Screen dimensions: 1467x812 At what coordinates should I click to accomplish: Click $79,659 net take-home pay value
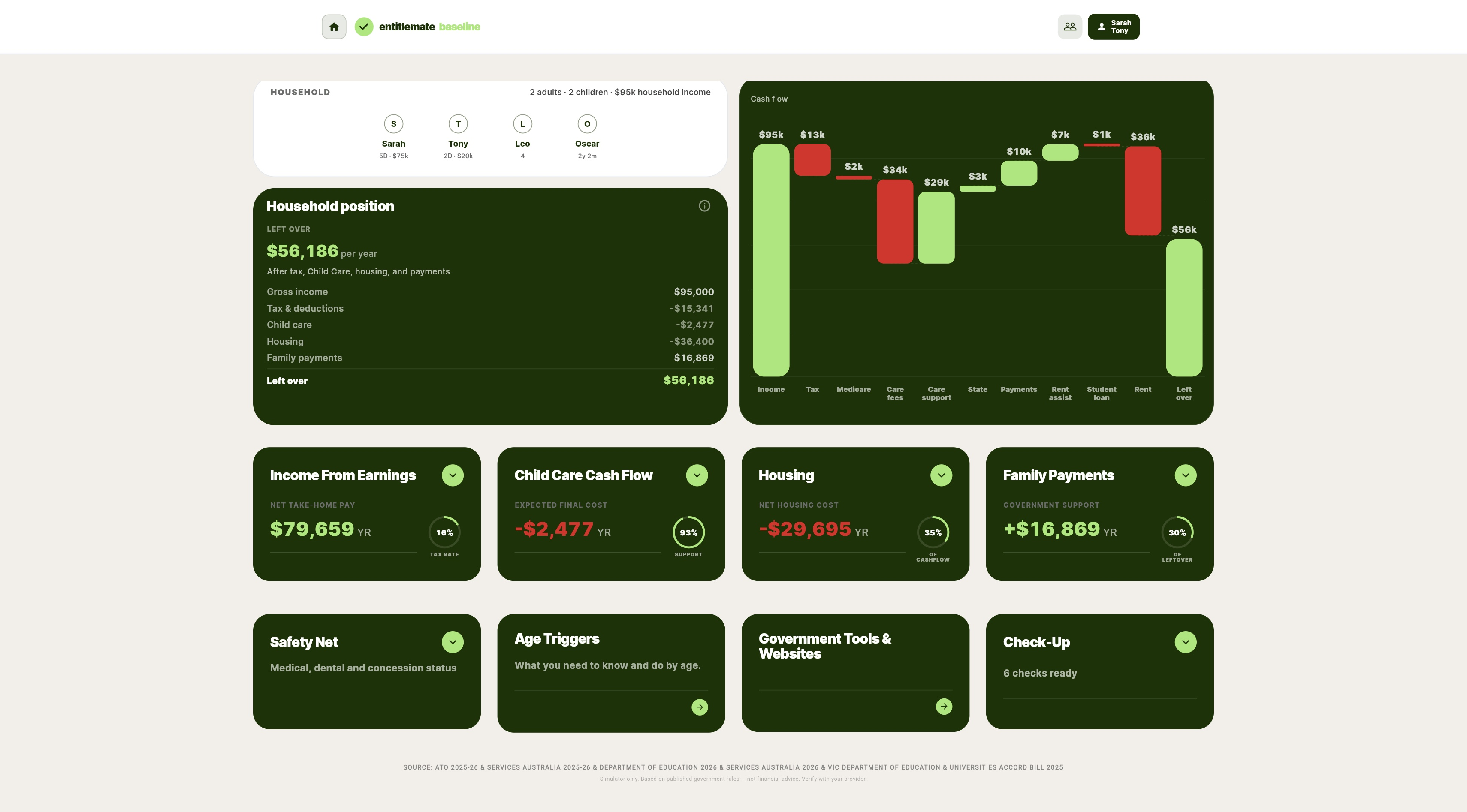point(312,529)
